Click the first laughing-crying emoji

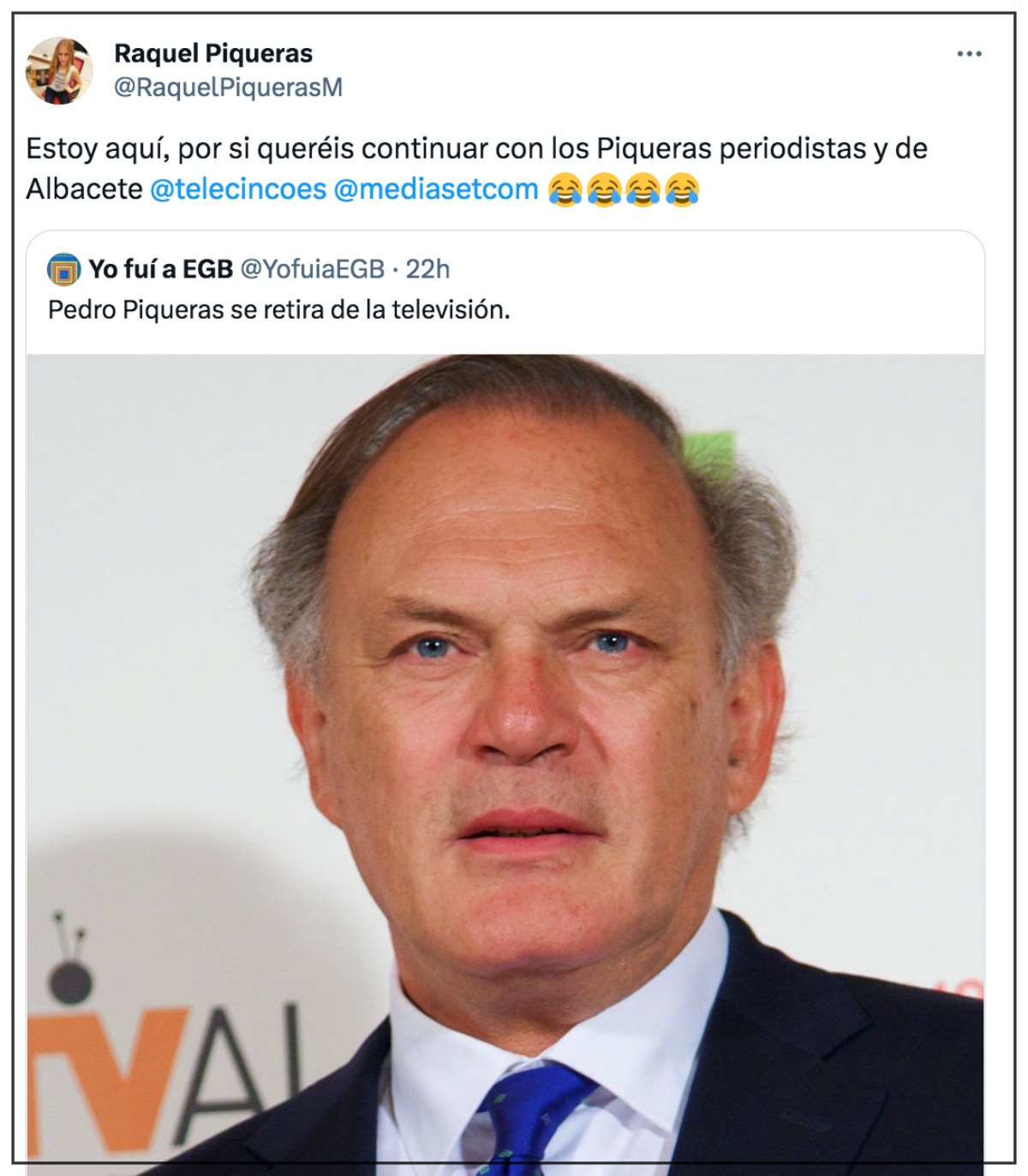coord(565,189)
